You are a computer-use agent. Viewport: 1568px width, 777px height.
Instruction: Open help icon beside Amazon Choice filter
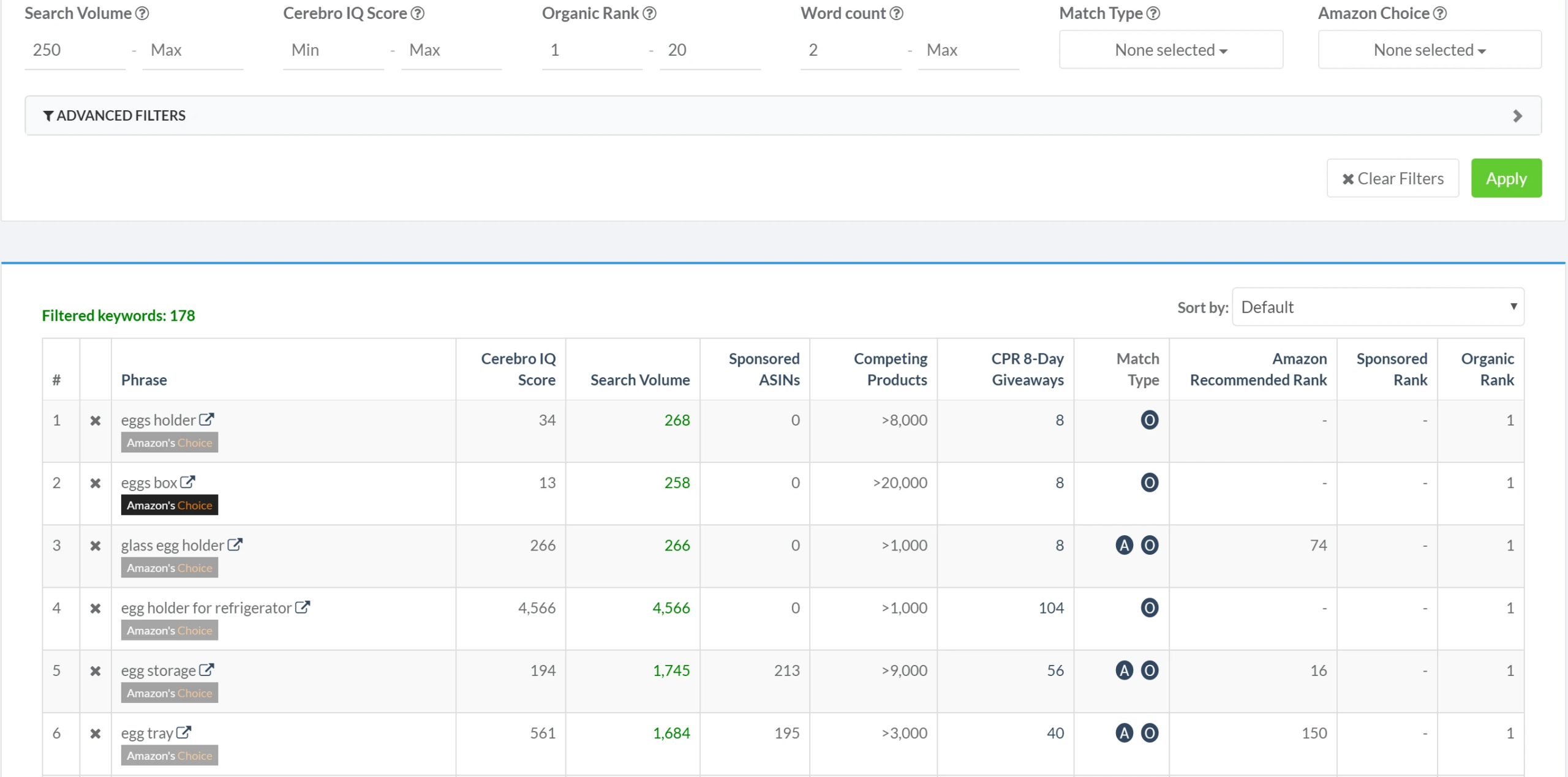[1440, 13]
